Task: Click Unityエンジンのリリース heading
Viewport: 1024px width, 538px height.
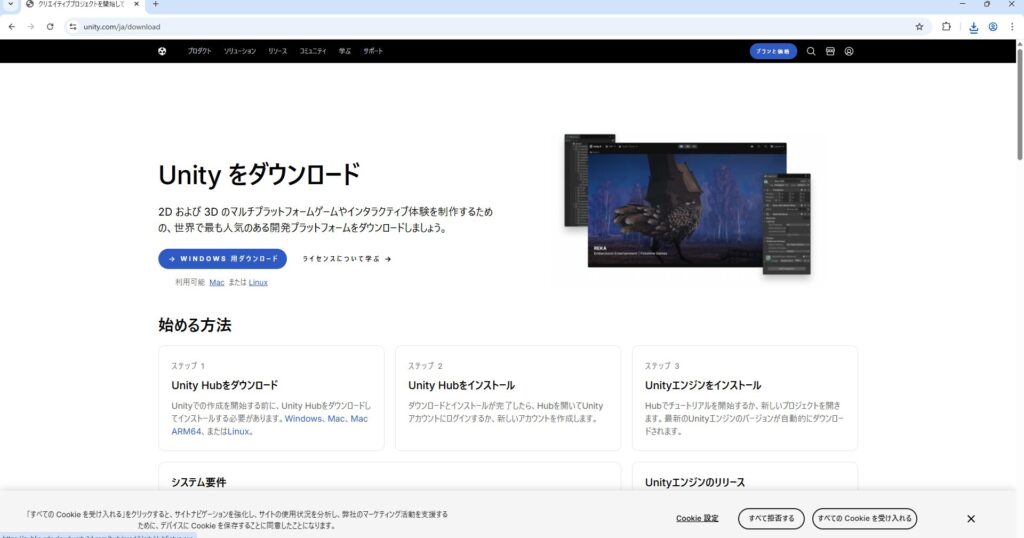Action: pyautogui.click(x=695, y=483)
